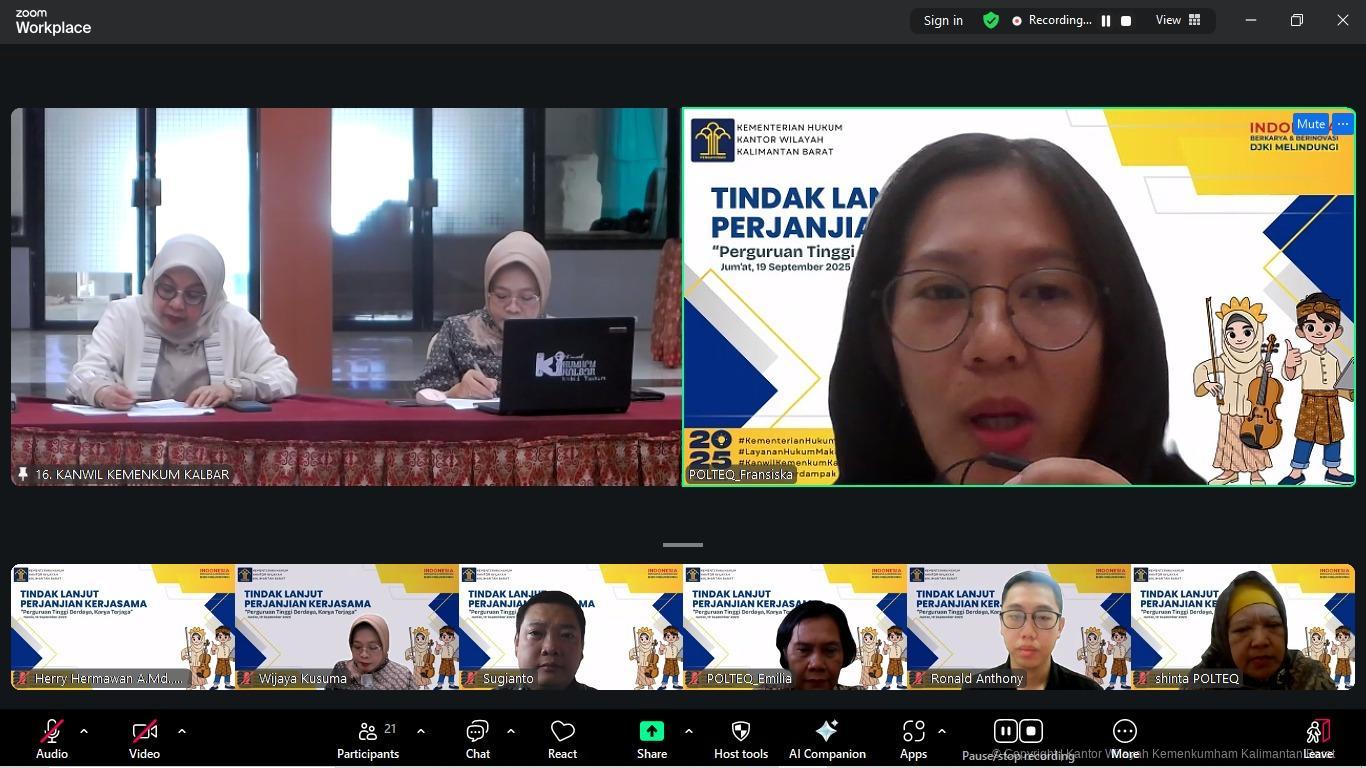Open the Chat panel

[x=477, y=740]
